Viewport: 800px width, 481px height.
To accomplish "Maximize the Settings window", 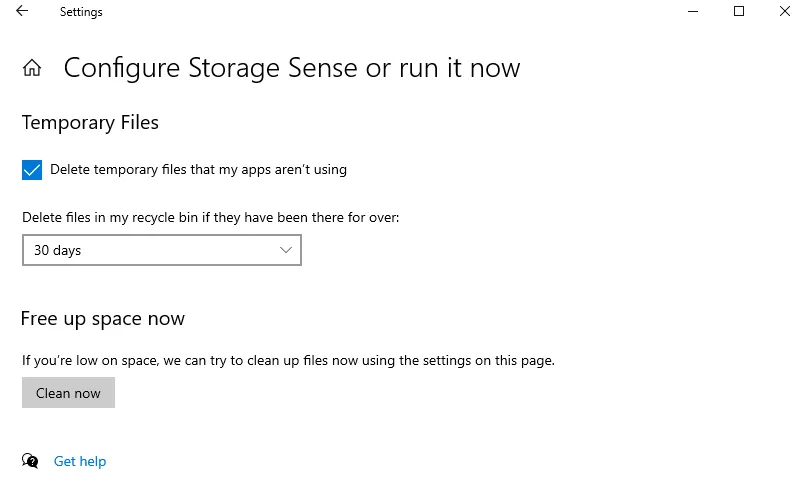I will coord(739,12).
